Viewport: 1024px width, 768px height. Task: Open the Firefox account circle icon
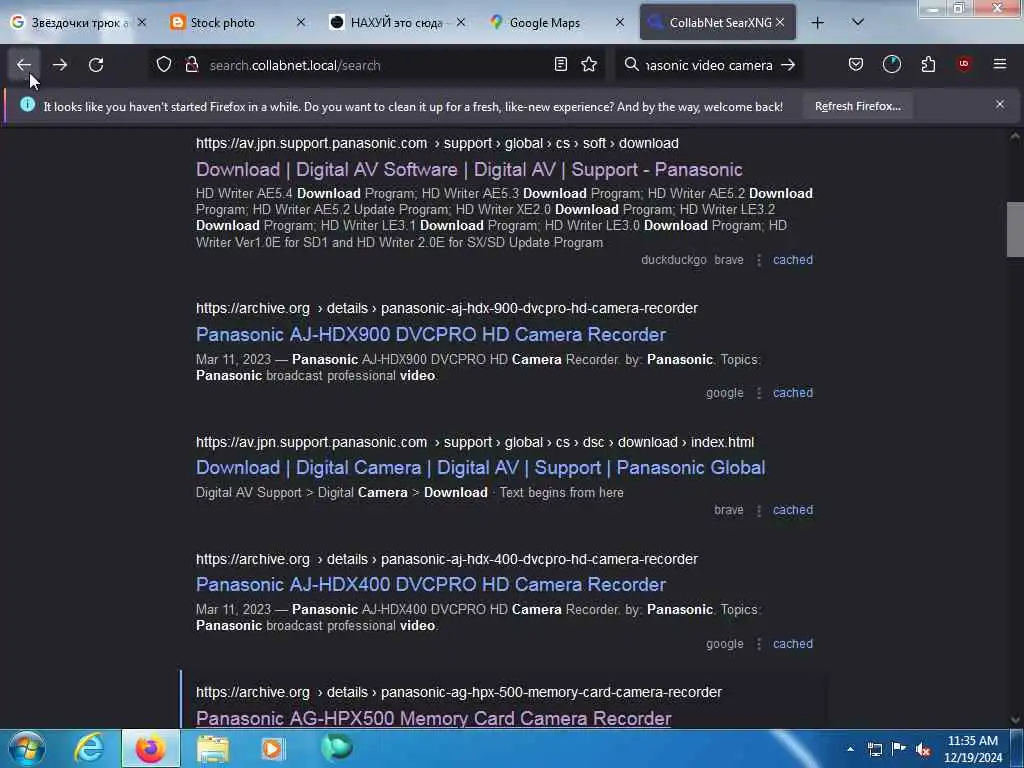(891, 65)
